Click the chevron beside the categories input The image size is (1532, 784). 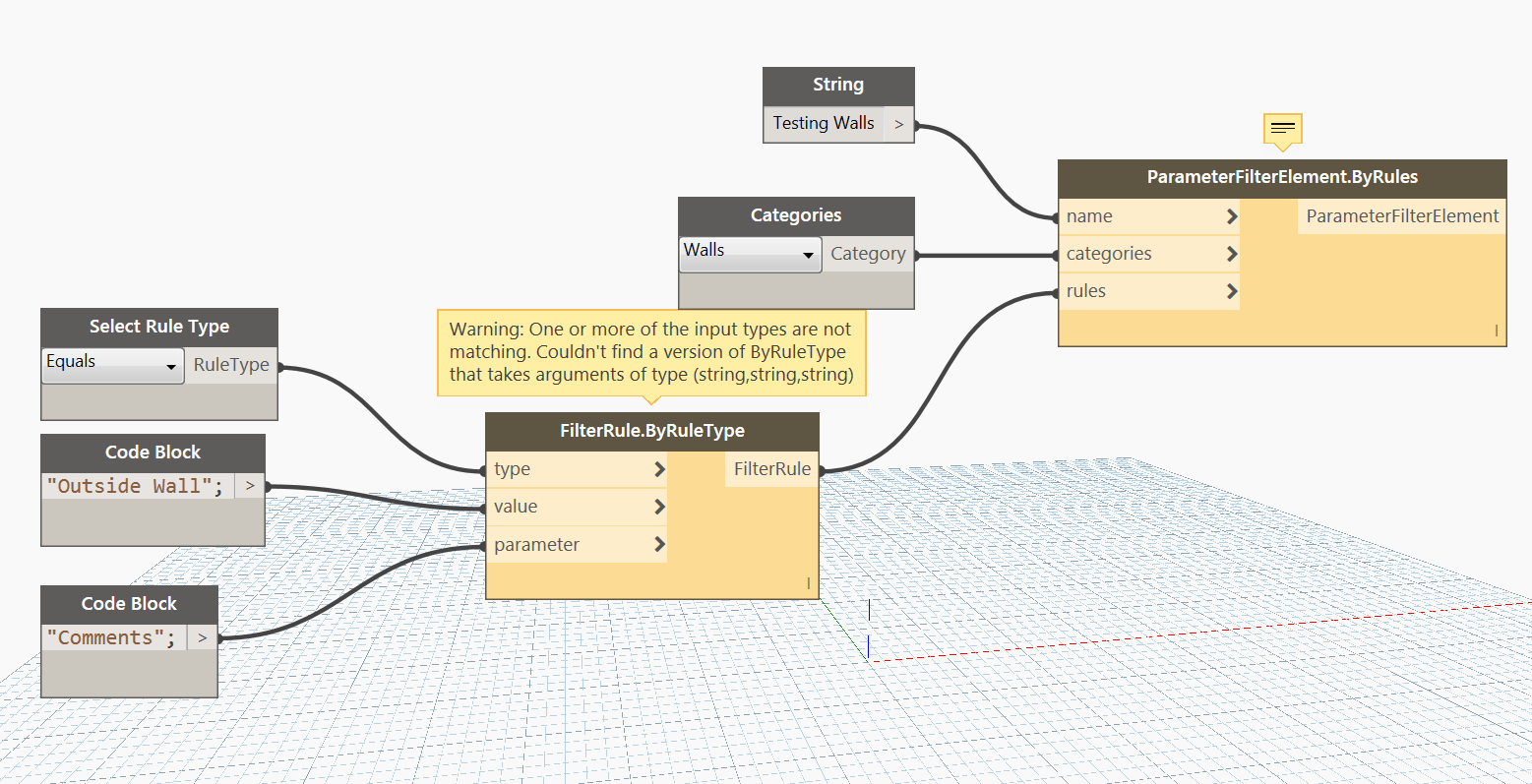(x=1232, y=254)
